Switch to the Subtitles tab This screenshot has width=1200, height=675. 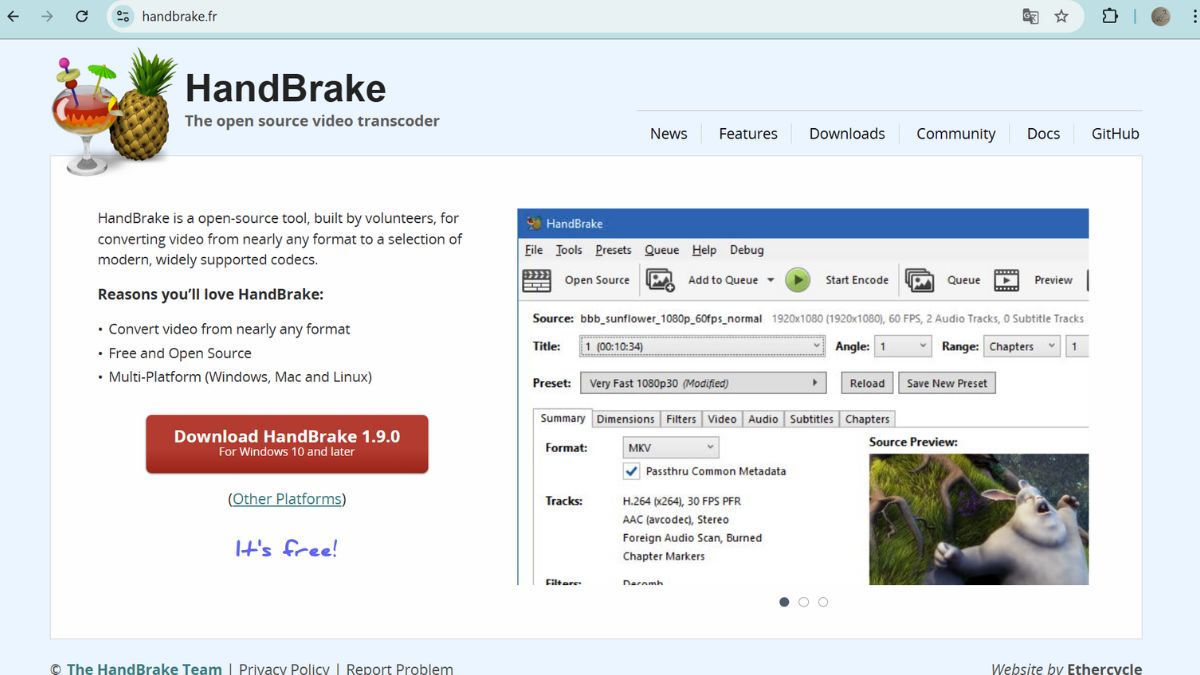[x=811, y=419]
